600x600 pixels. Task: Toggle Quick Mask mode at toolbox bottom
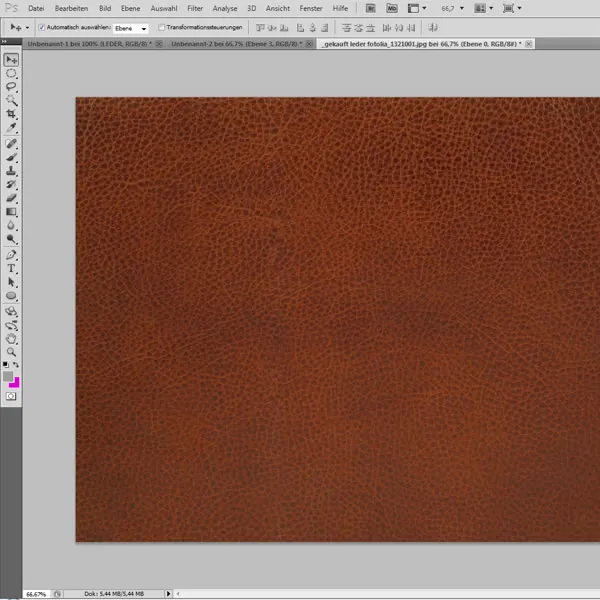(x=12, y=396)
